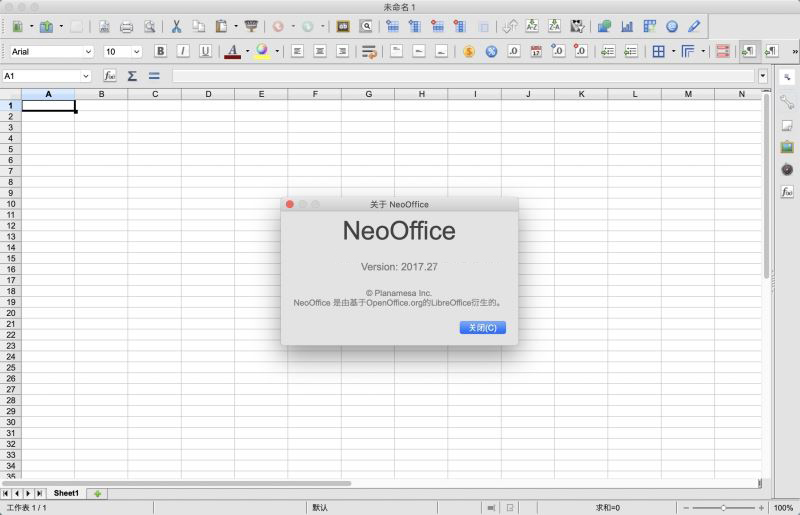Screen dimensions: 800x515
Task: Click the Open file icon in toolbar
Action: (x=46, y=27)
